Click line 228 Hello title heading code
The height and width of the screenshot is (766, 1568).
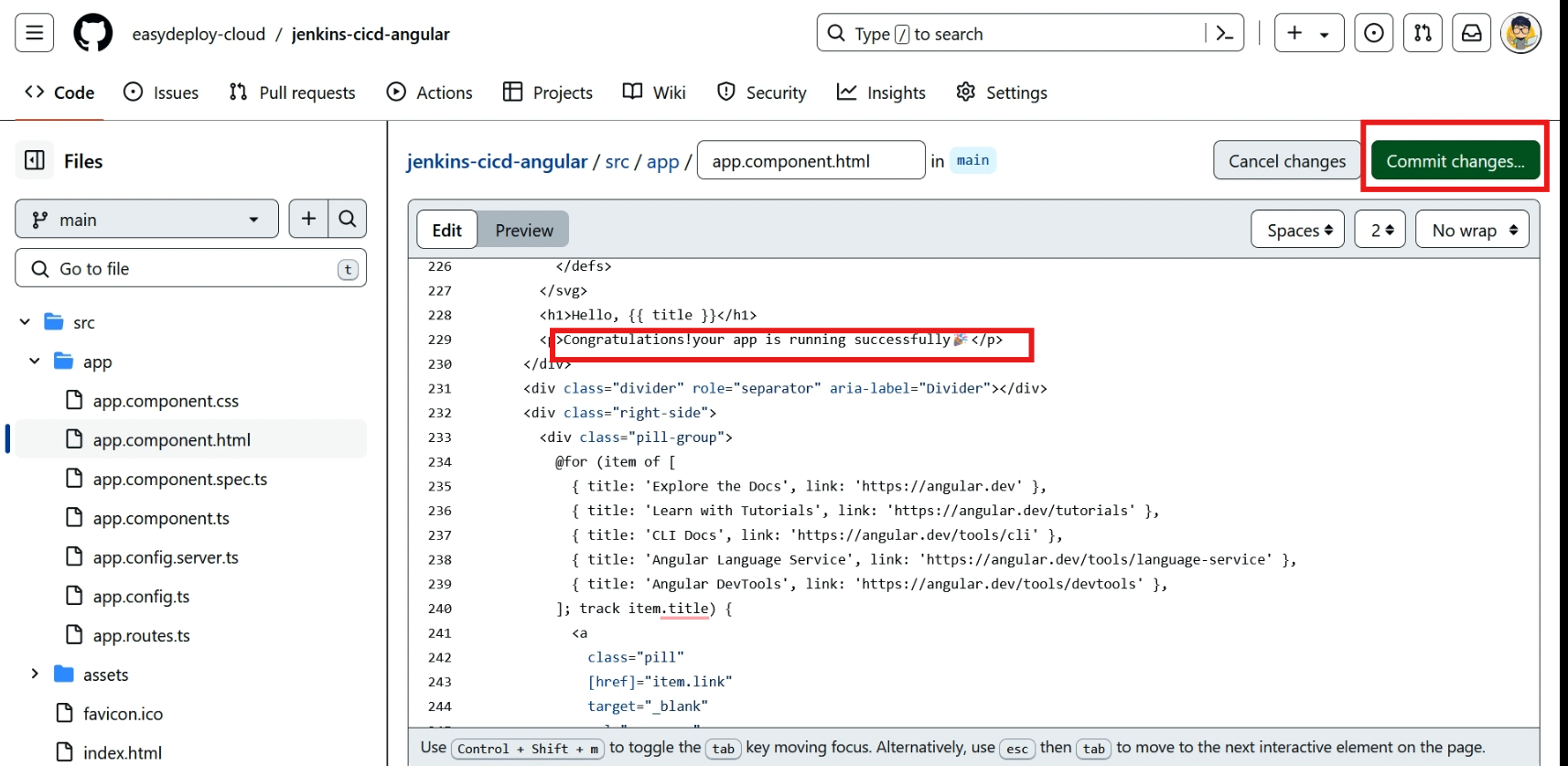click(x=648, y=315)
